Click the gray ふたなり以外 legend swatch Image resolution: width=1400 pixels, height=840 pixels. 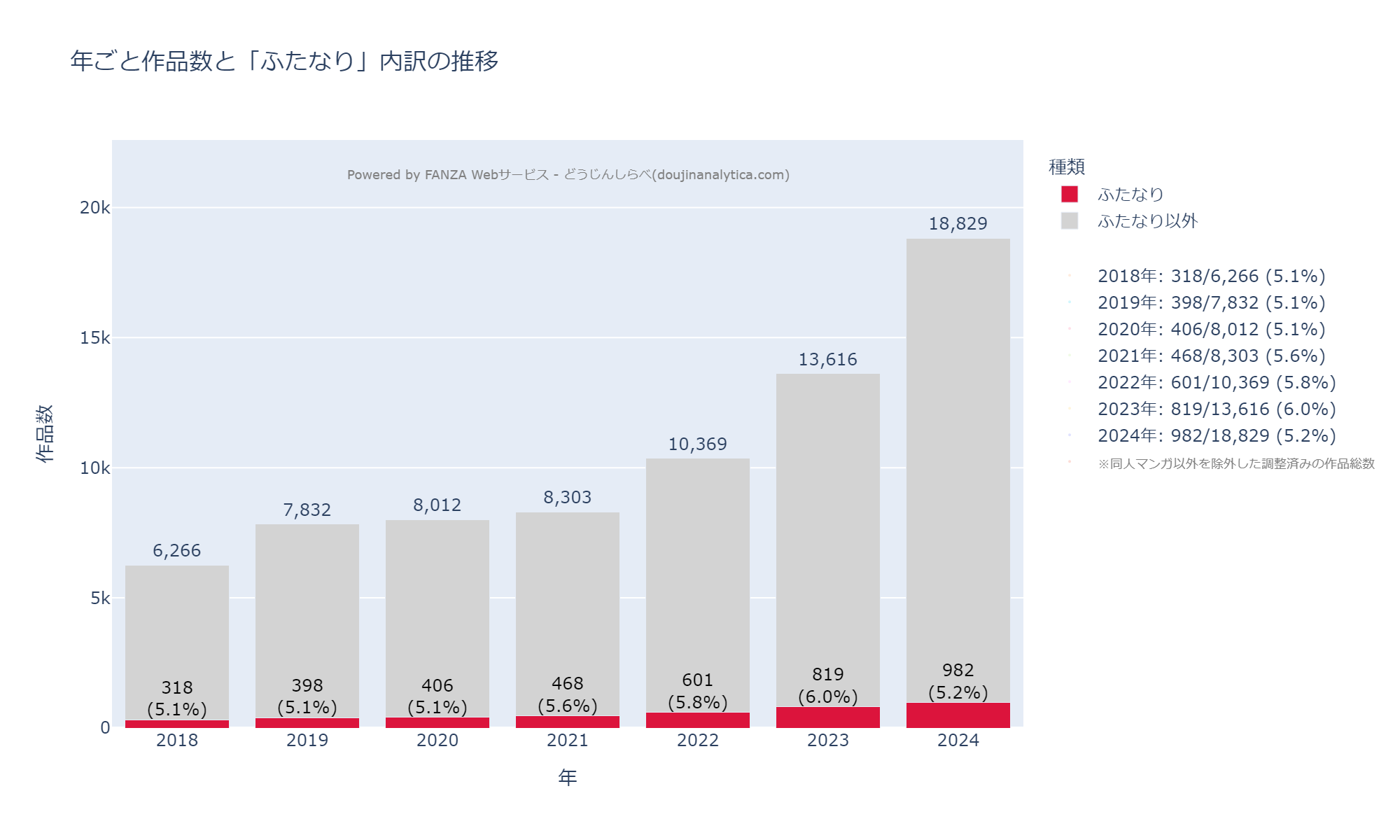1069,220
